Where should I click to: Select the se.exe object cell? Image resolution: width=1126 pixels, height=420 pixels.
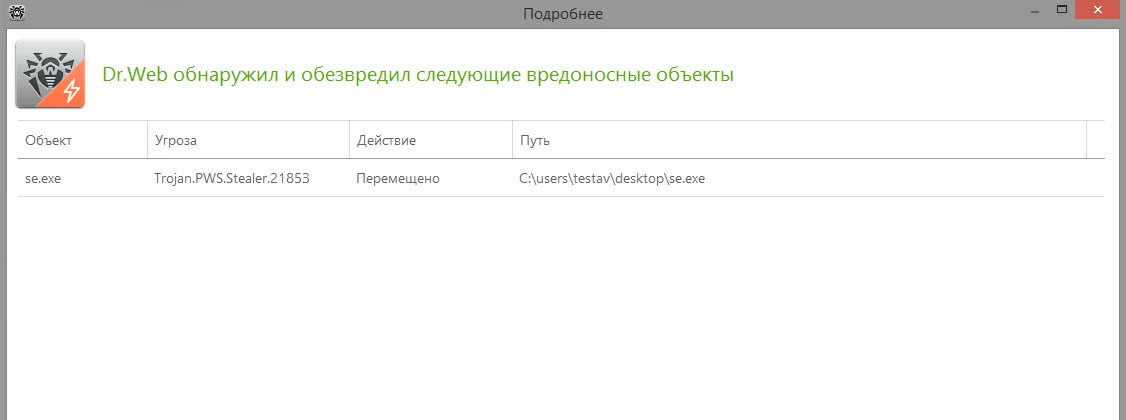coord(43,179)
